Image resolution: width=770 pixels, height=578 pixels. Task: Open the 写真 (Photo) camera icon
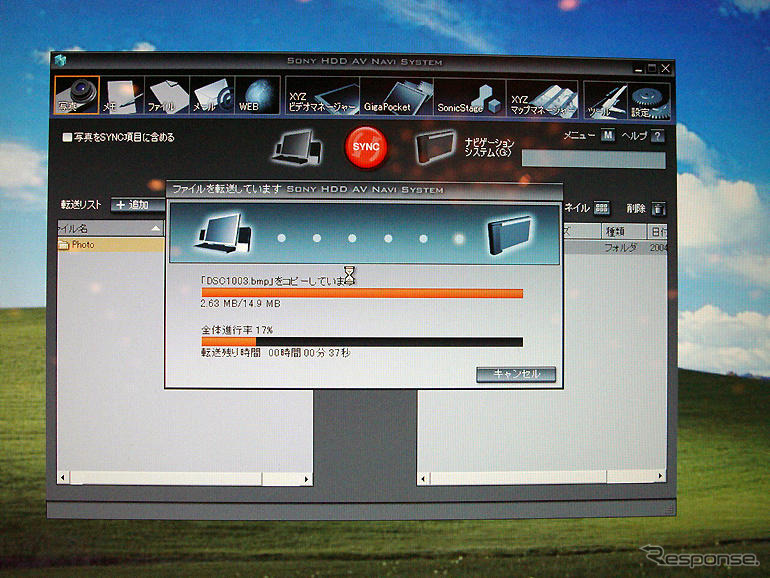point(77,95)
